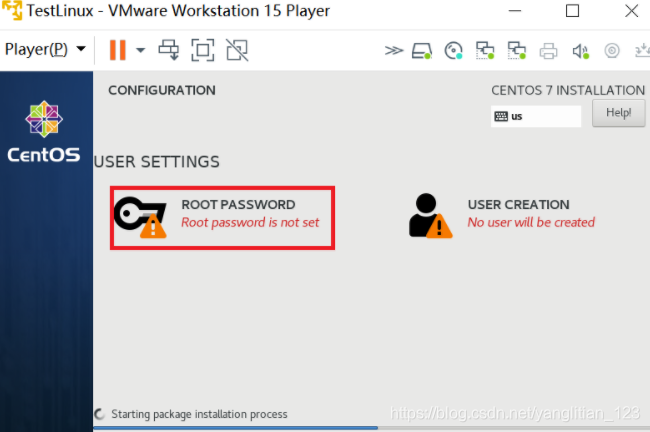
Task: Click the Help! button
Action: pyautogui.click(x=618, y=113)
